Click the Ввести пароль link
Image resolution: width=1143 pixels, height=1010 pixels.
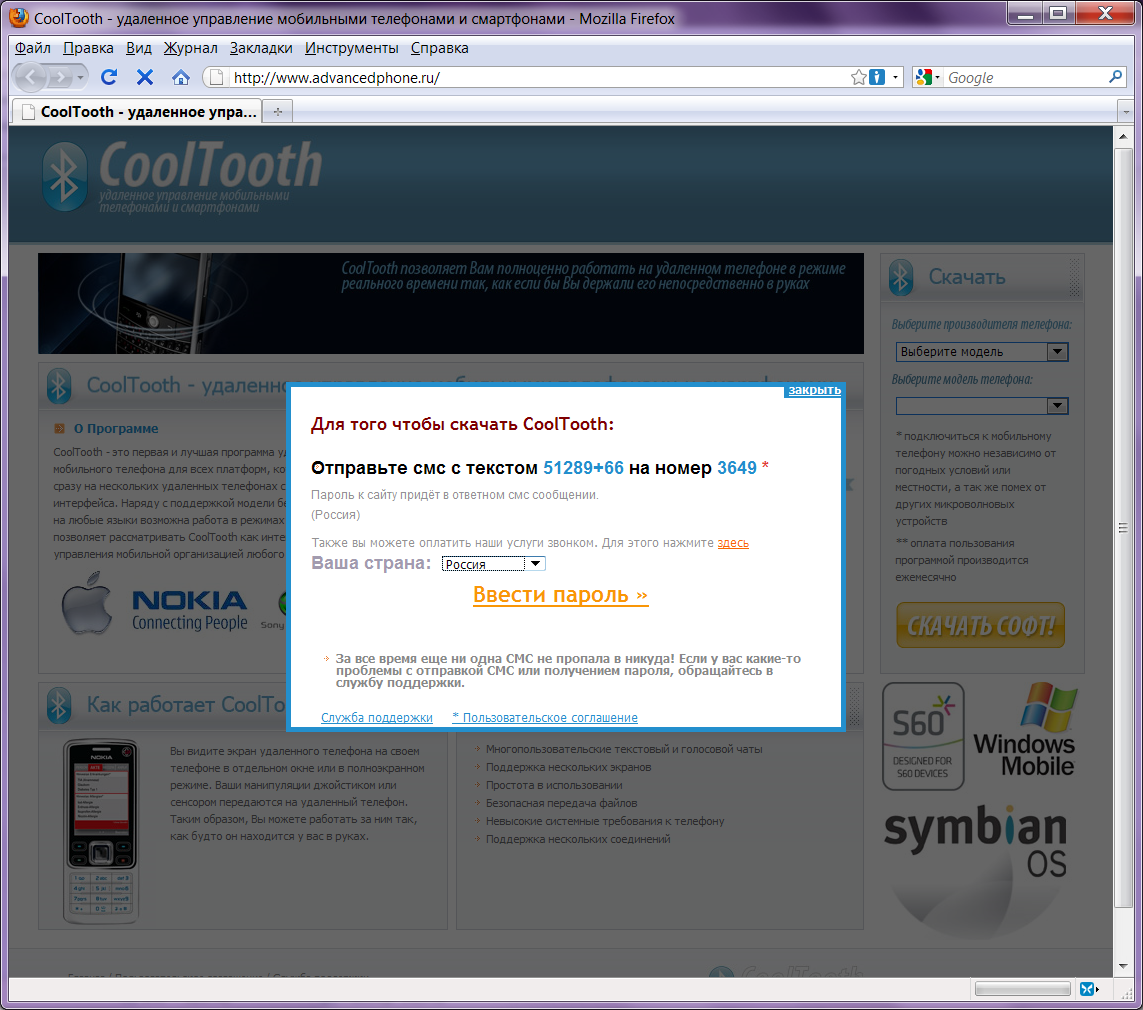[x=560, y=595]
